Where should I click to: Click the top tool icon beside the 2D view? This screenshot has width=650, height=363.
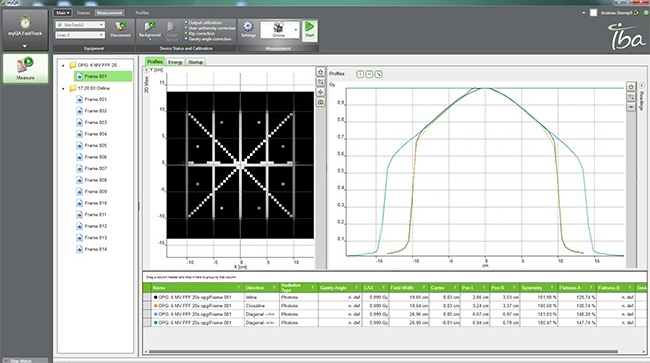[x=320, y=72]
